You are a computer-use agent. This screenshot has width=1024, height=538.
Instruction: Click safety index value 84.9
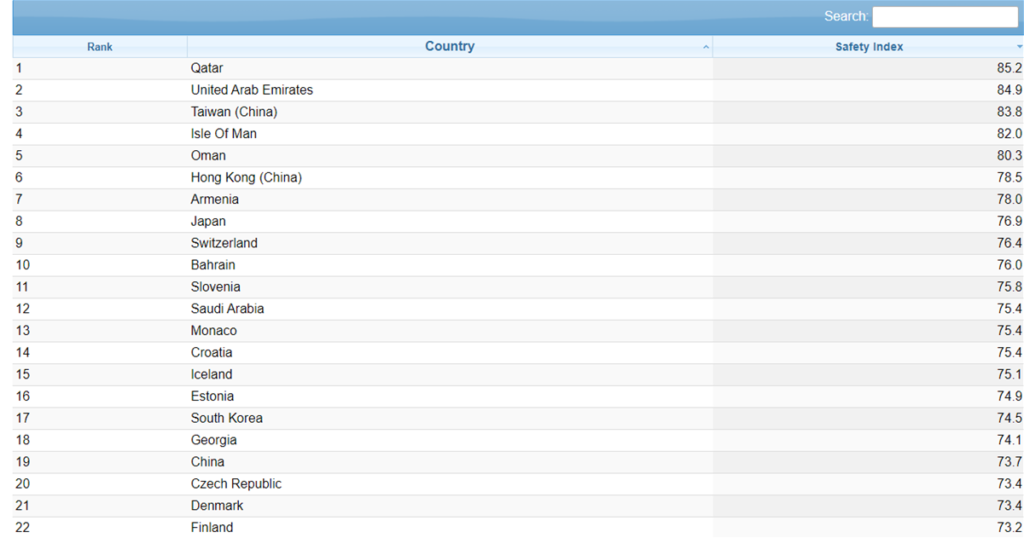tap(1009, 90)
